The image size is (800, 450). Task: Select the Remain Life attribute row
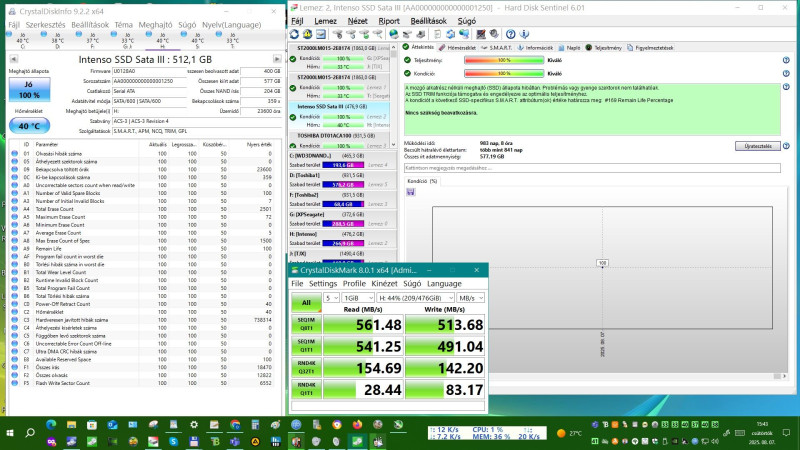coord(144,248)
